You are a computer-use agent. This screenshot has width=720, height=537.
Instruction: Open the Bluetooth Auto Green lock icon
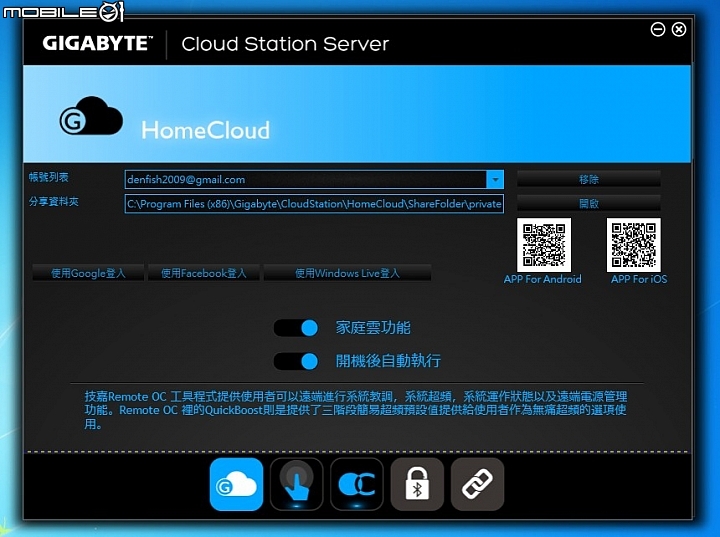pos(417,484)
